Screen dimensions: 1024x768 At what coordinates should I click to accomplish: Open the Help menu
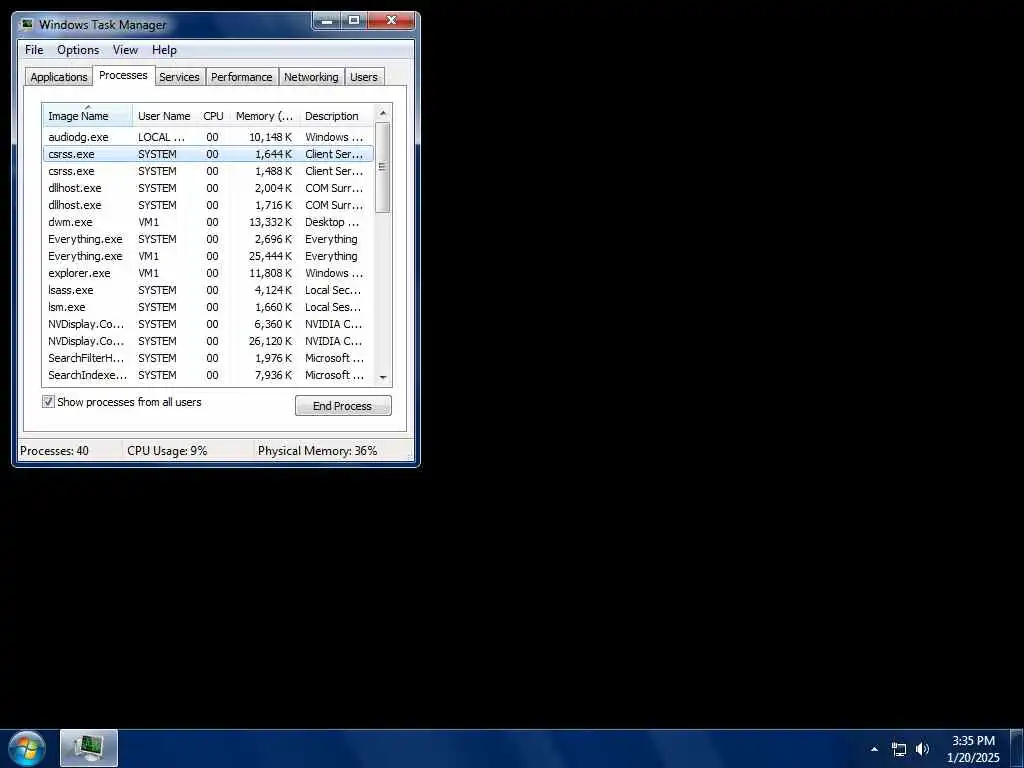click(164, 50)
